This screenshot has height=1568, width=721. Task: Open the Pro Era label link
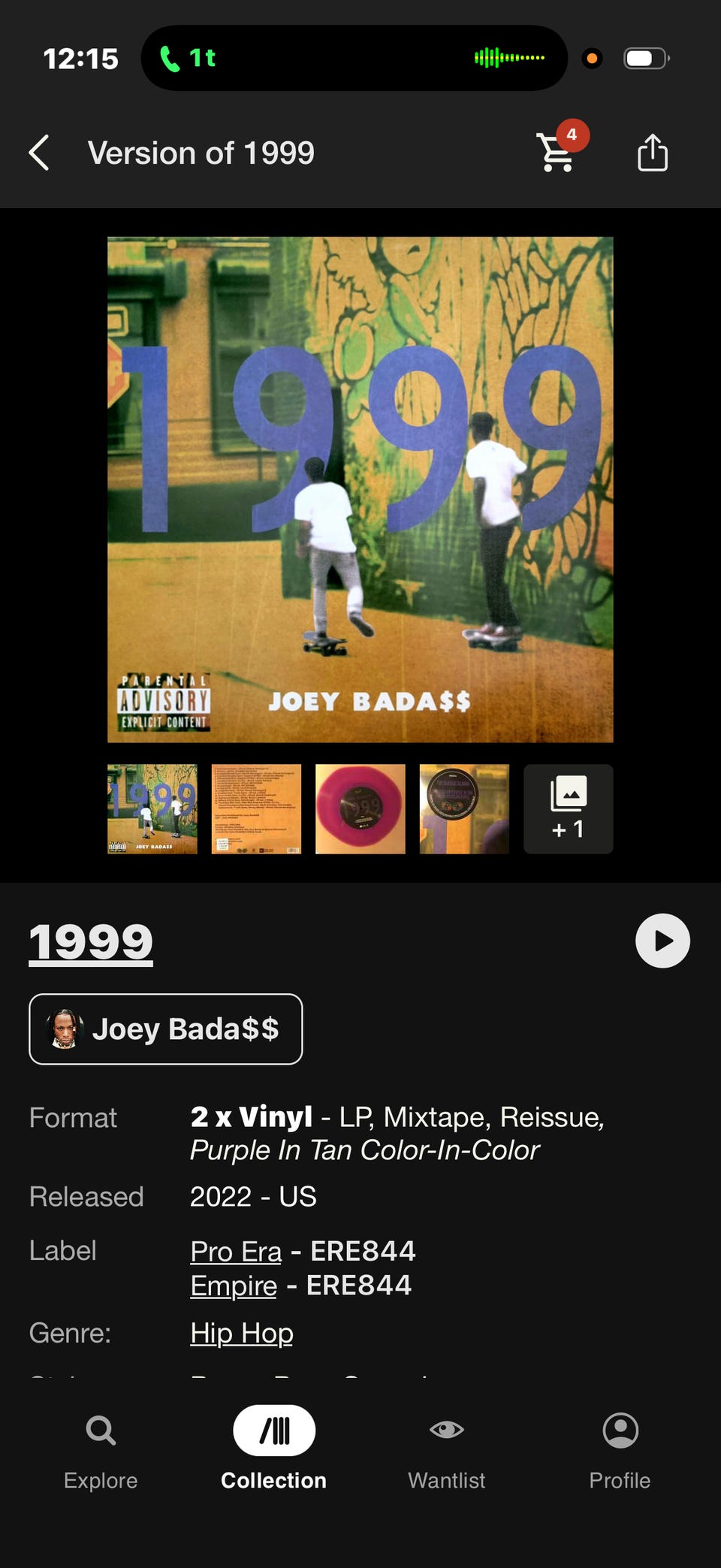click(236, 1252)
